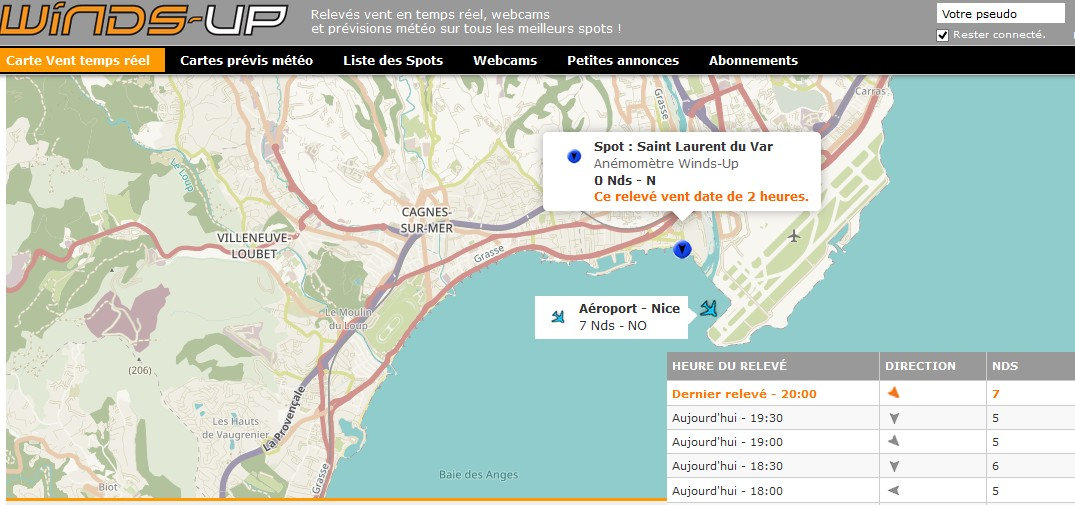Select the Aujourd'hui - 19:30 row
1075x505 pixels.
click(871, 418)
